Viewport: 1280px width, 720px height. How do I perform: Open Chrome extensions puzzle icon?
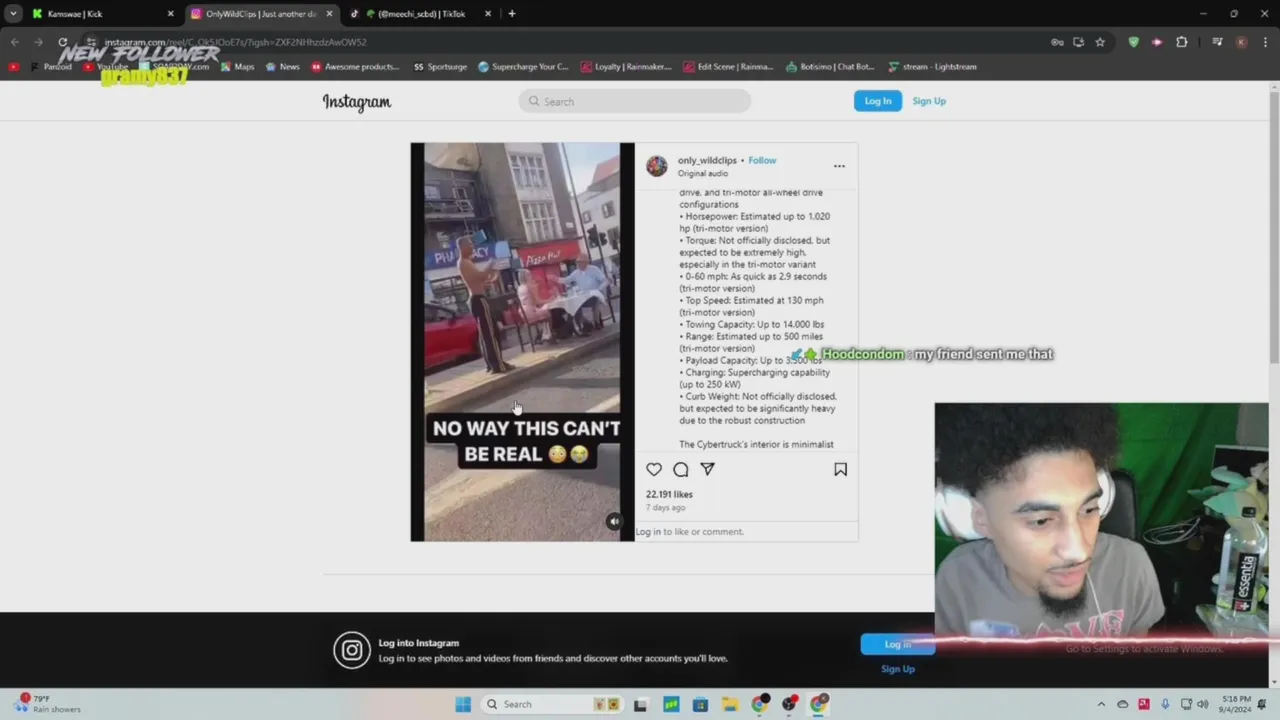(1181, 42)
